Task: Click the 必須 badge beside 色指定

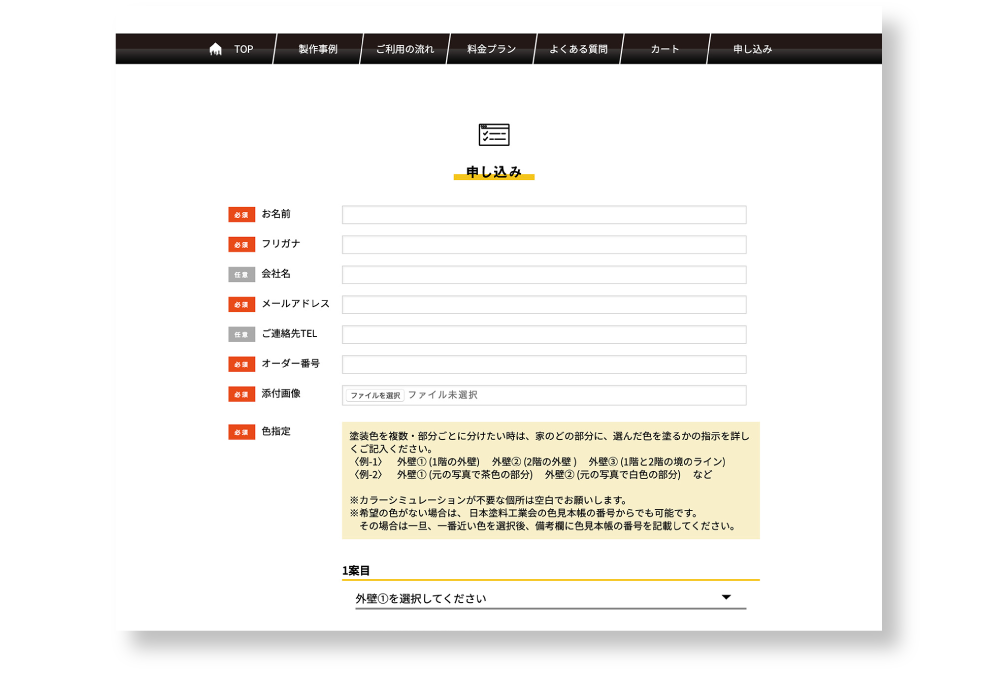Action: (x=241, y=432)
